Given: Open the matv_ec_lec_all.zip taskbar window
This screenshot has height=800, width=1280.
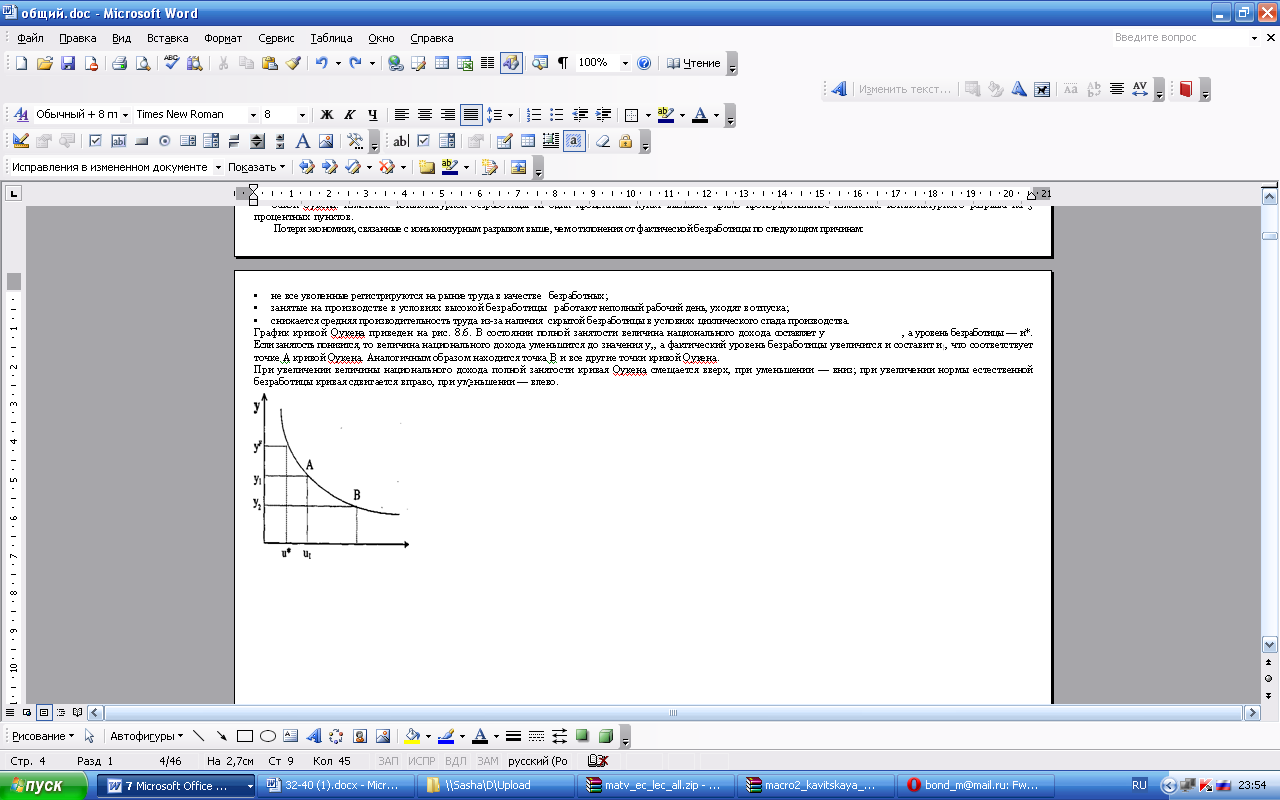Looking at the screenshot, I should [656, 785].
